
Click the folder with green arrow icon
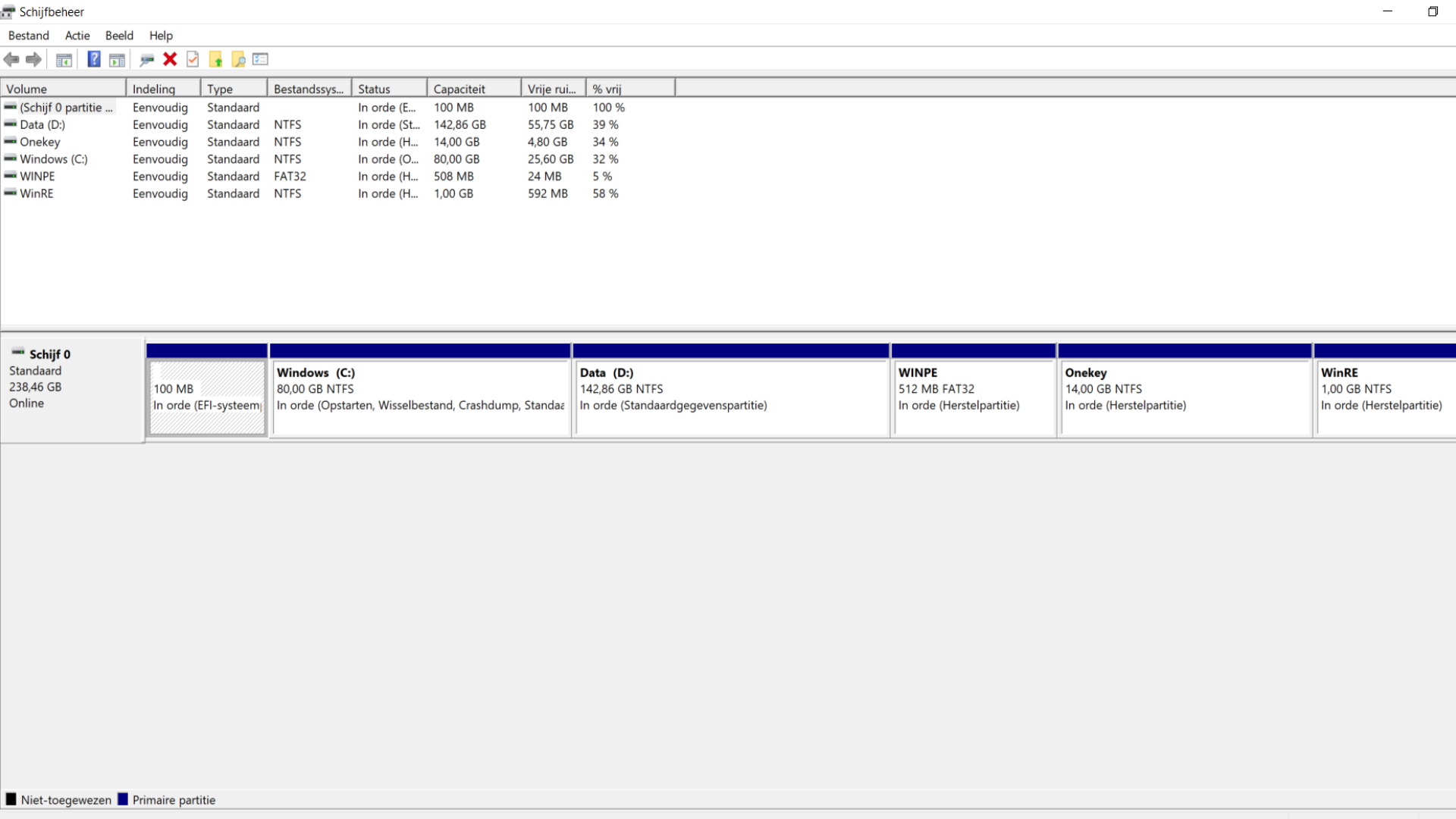point(215,59)
